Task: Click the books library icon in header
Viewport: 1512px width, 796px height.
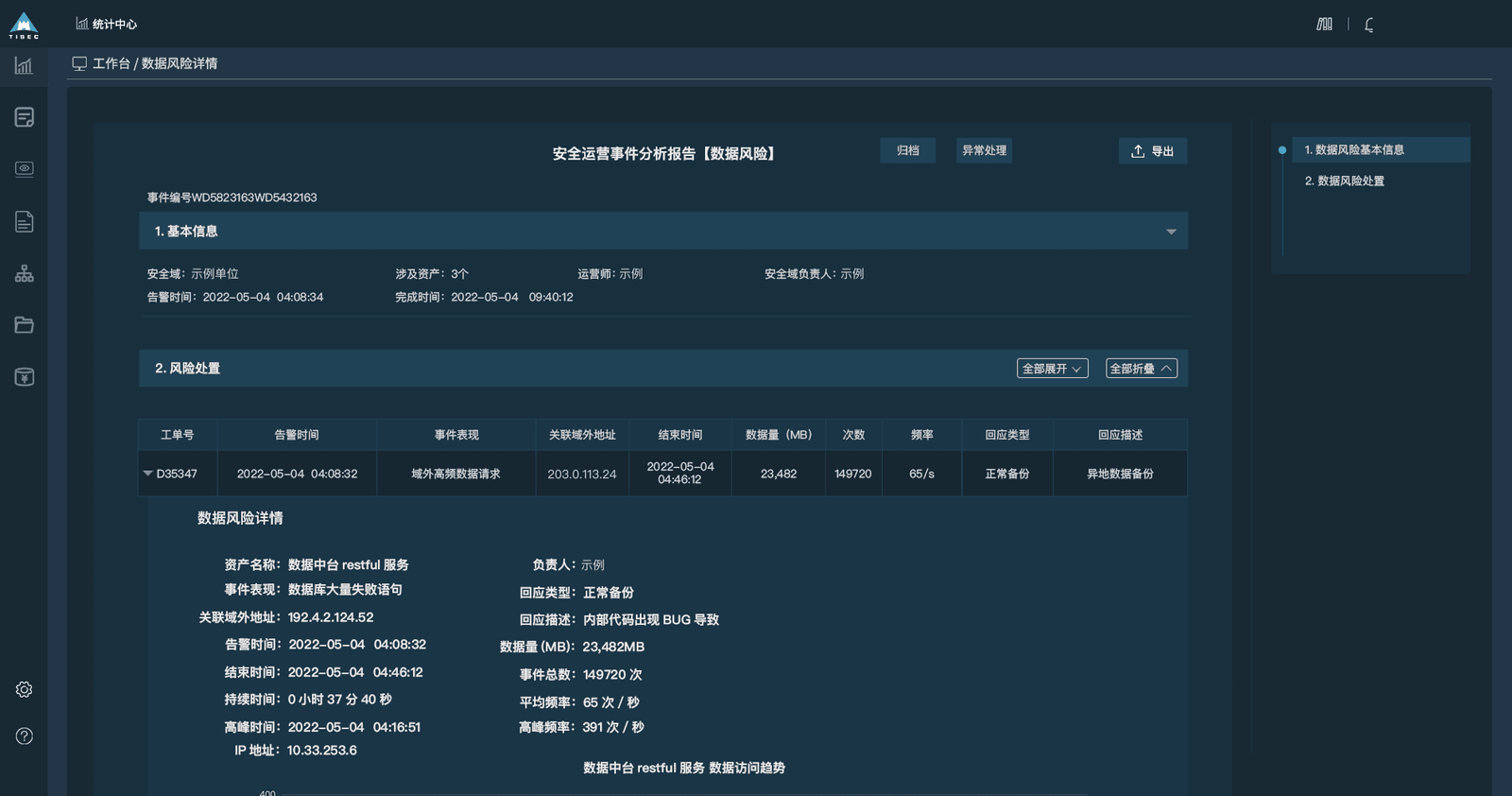Action: click(1325, 24)
